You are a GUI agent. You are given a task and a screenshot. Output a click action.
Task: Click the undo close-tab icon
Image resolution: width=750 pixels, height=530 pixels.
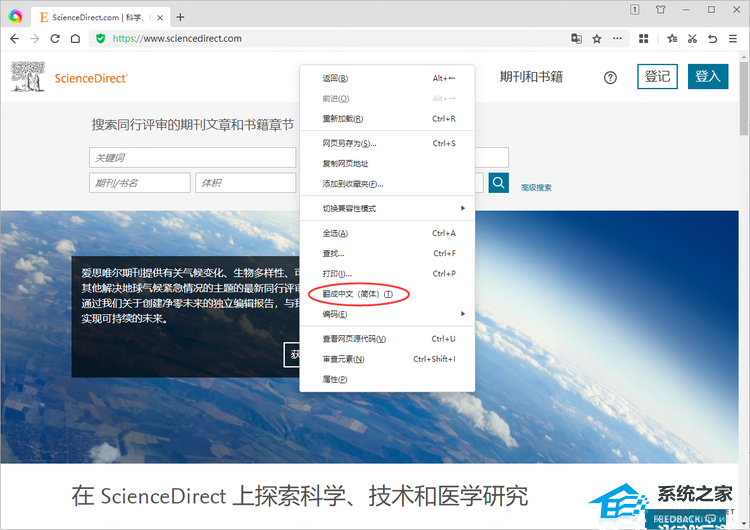click(x=713, y=39)
